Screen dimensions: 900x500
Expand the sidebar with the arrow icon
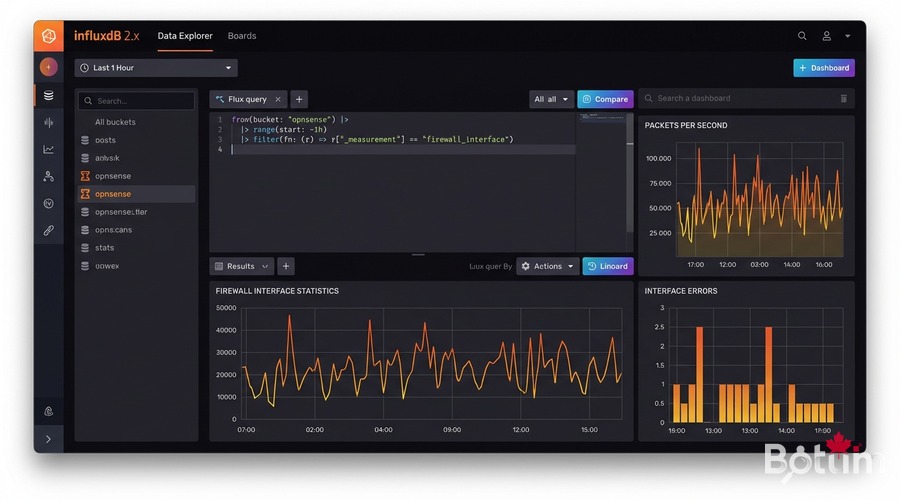49,439
